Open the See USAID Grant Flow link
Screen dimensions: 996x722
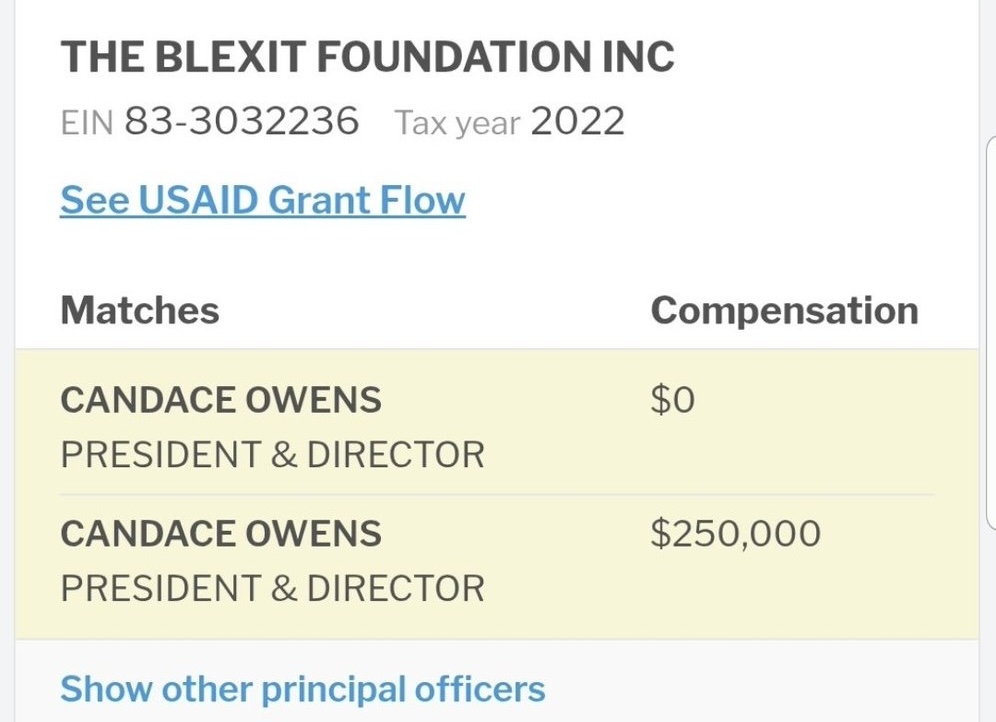pyautogui.click(x=262, y=200)
